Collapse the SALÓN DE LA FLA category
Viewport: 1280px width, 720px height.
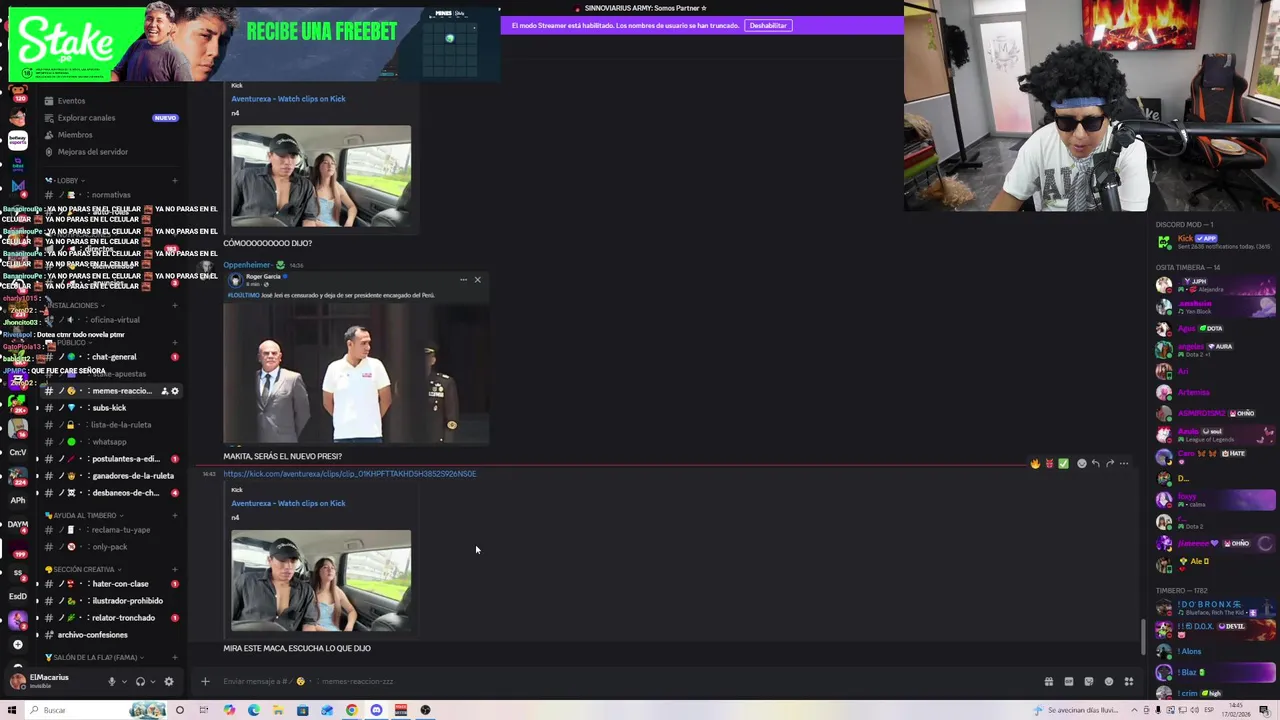(92, 658)
